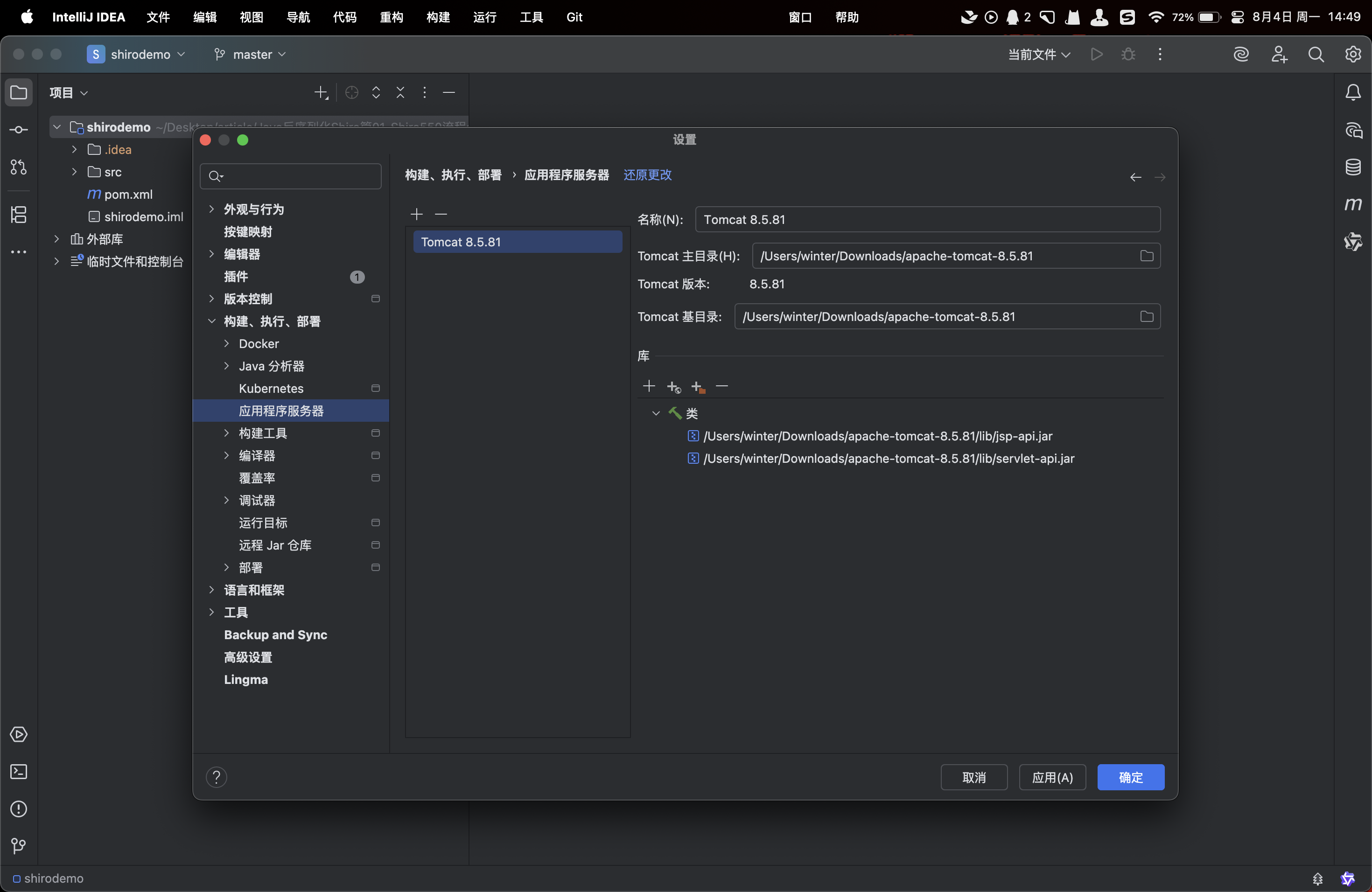Image resolution: width=1372 pixels, height=892 pixels.
Task: Collapse the 类 classes tree node
Action: [656, 413]
